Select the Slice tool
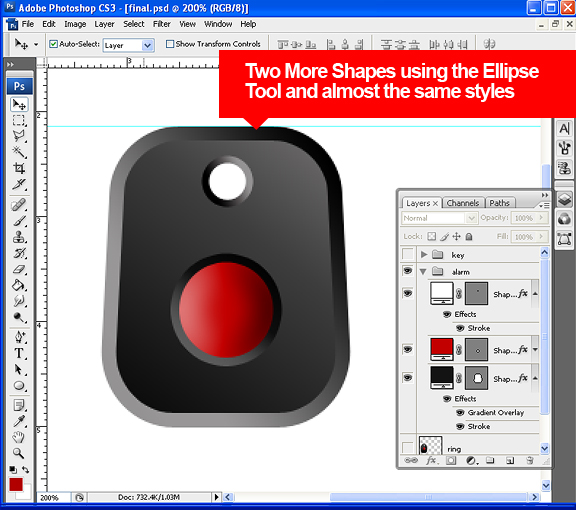Viewport: 576px width, 510px height. (19, 184)
